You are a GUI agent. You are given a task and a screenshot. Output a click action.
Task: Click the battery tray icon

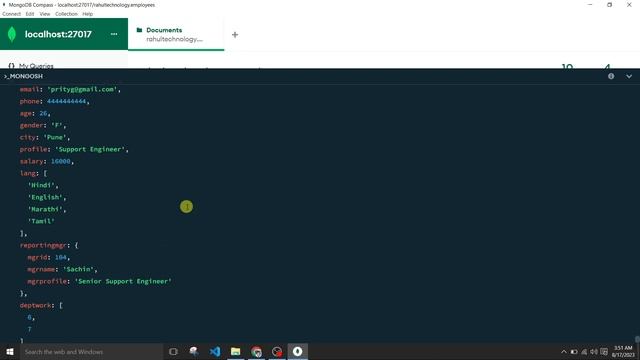tap(574, 352)
